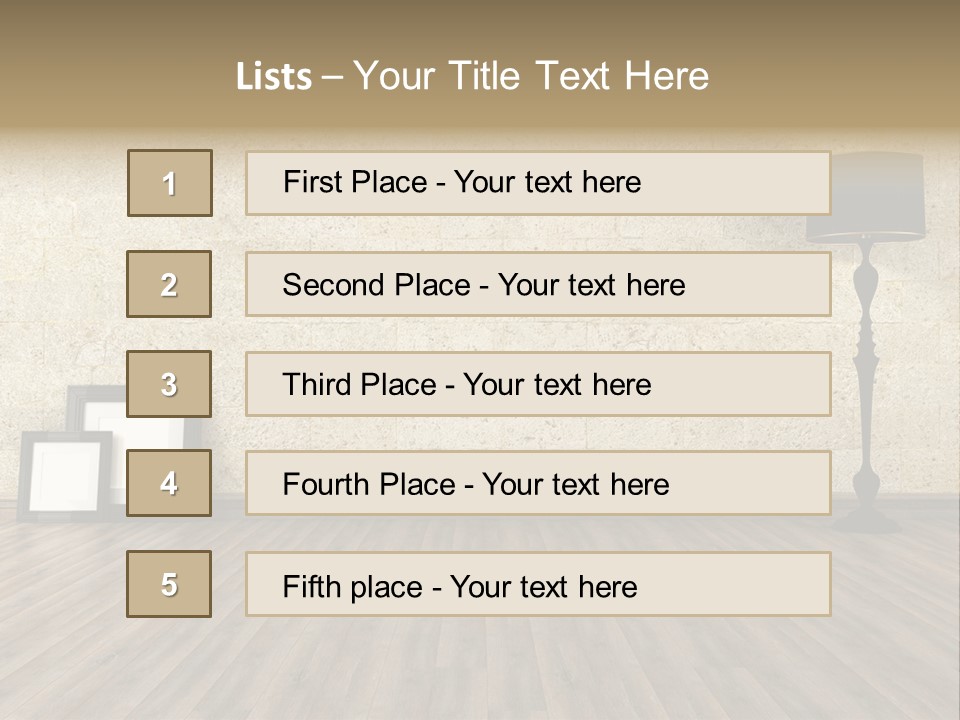Click the wooden floor background

(480, 667)
